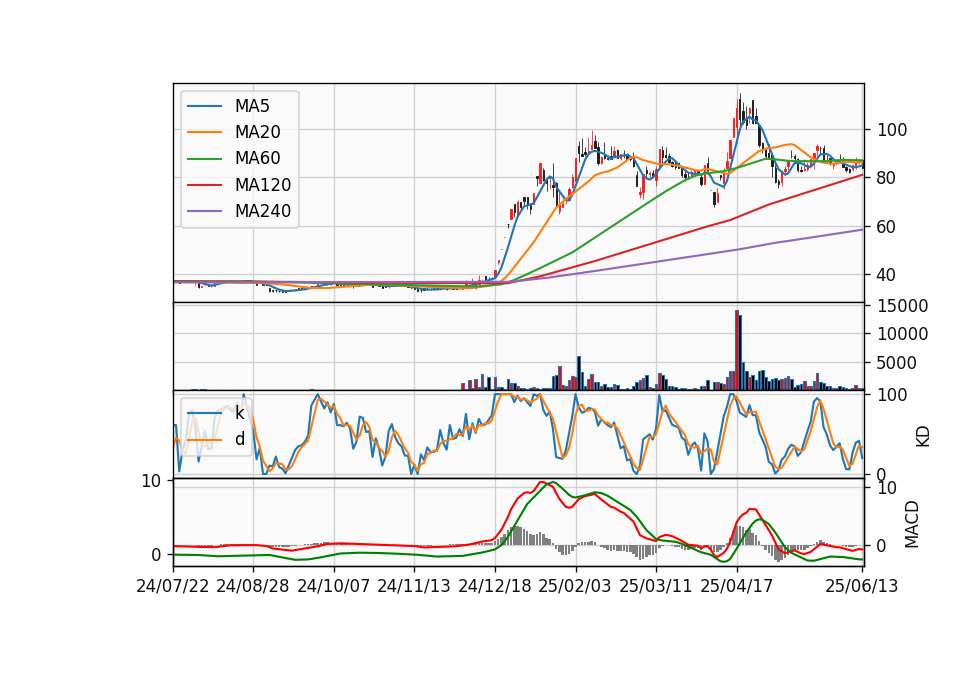The width and height of the screenshot is (960, 690).
Task: Click the 100 price axis tick label
Action: 892,130
